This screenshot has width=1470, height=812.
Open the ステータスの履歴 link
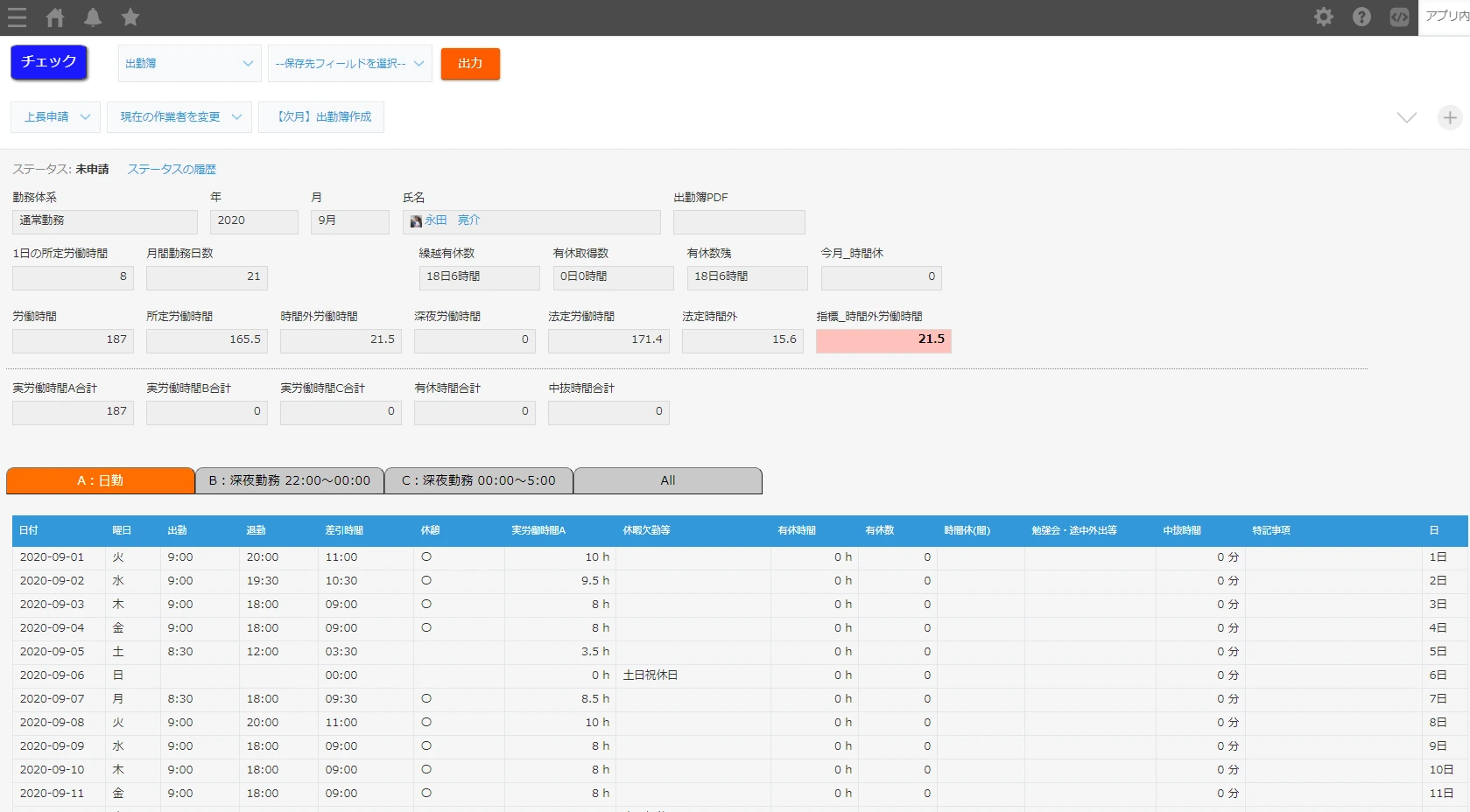[172, 170]
